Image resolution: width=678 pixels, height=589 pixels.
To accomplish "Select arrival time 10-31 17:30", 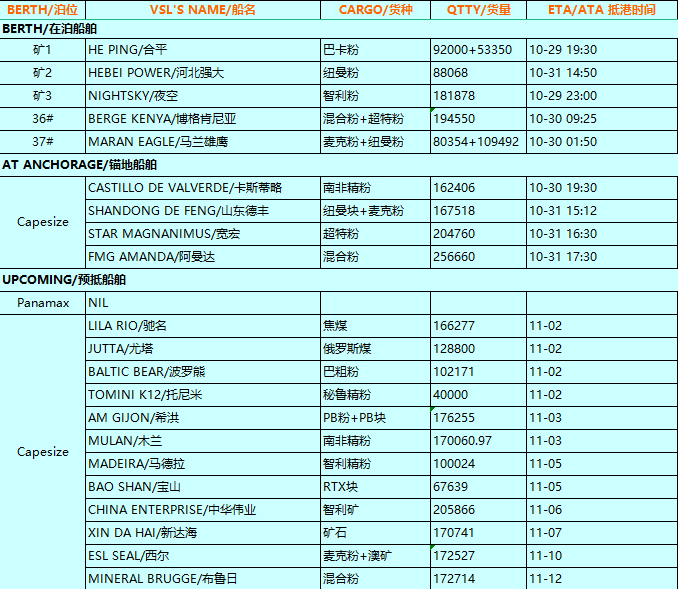I will [602, 256].
